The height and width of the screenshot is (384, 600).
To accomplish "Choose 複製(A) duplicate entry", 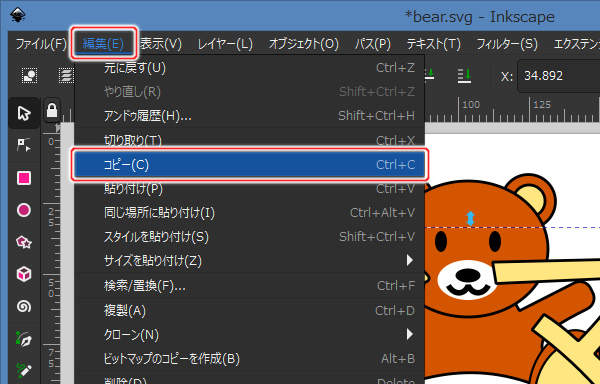I will click(249, 311).
